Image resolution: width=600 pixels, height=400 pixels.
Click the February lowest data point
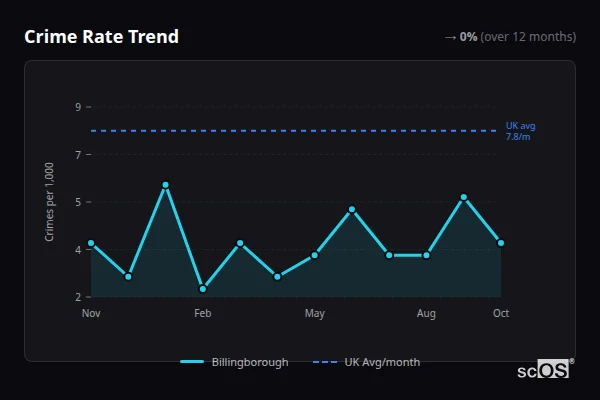click(x=203, y=289)
